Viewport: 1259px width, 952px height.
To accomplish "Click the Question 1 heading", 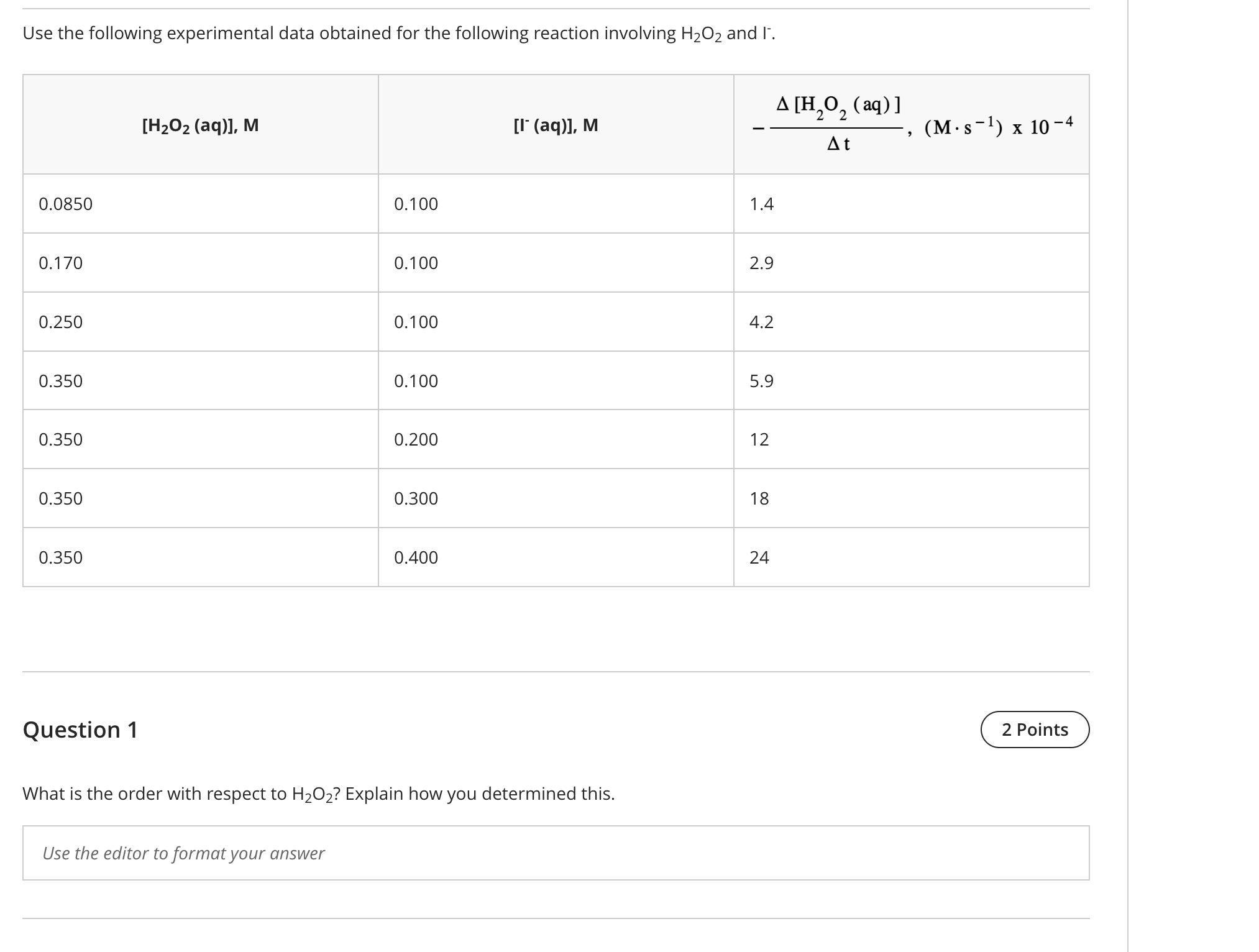I will tap(80, 730).
